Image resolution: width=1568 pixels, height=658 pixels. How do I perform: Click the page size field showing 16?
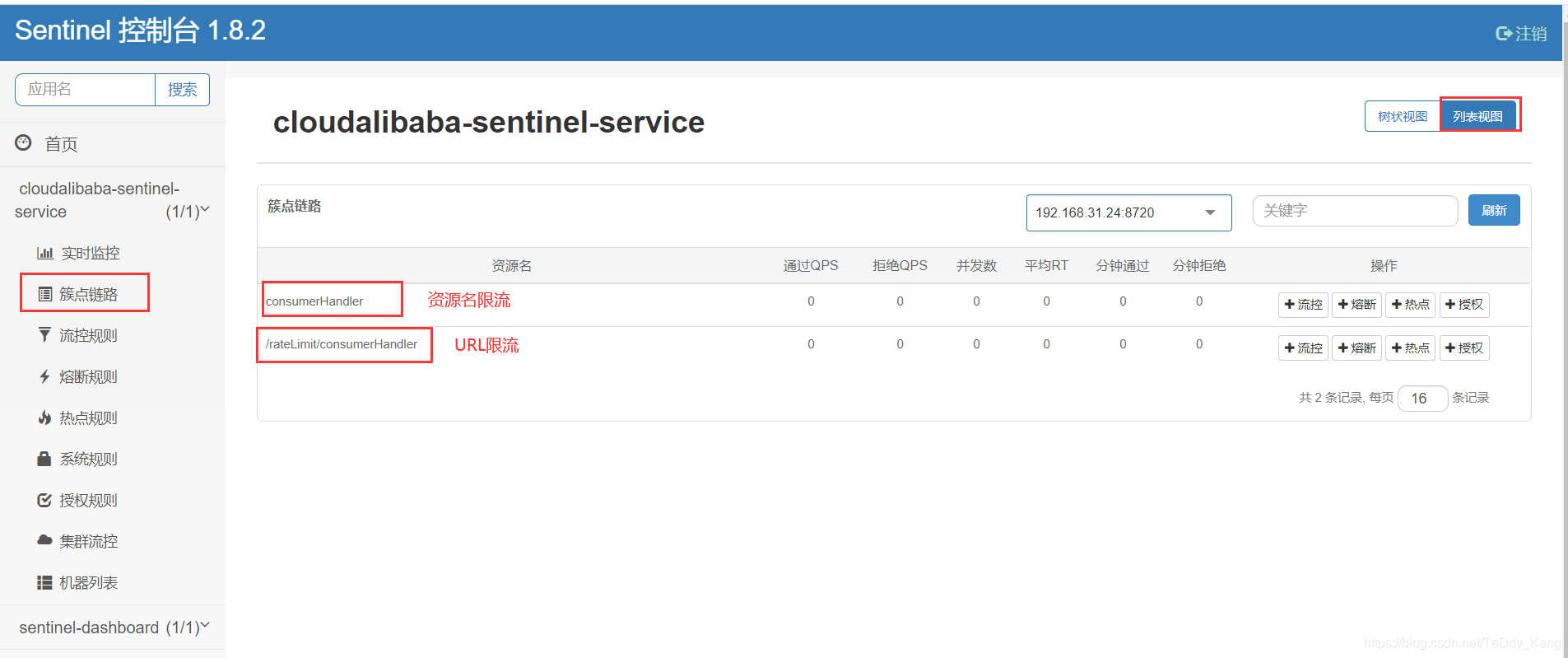[x=1422, y=398]
